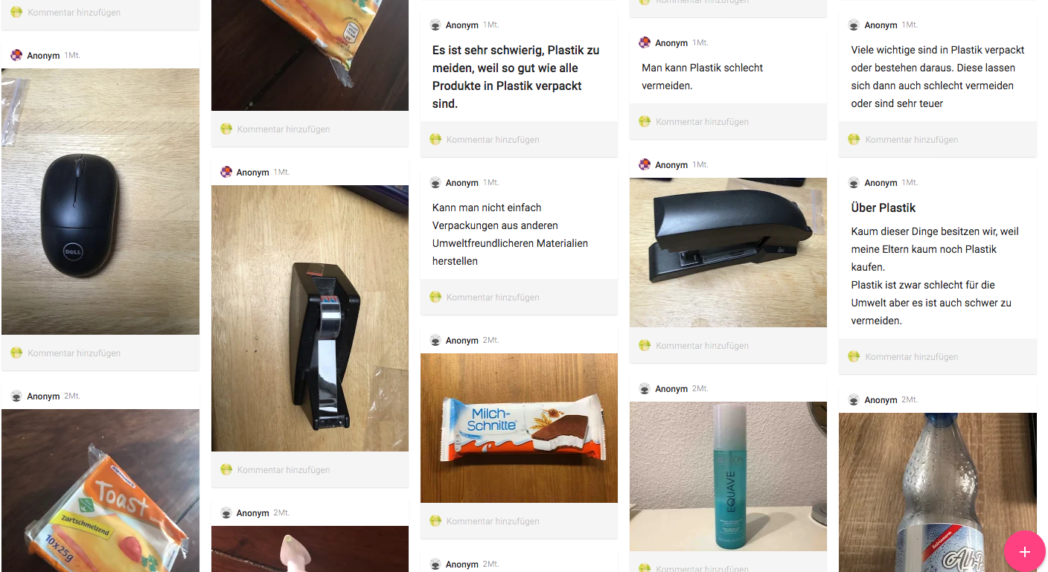Open the Equave spray bottle photo
1048x572 pixels.
pos(728,476)
